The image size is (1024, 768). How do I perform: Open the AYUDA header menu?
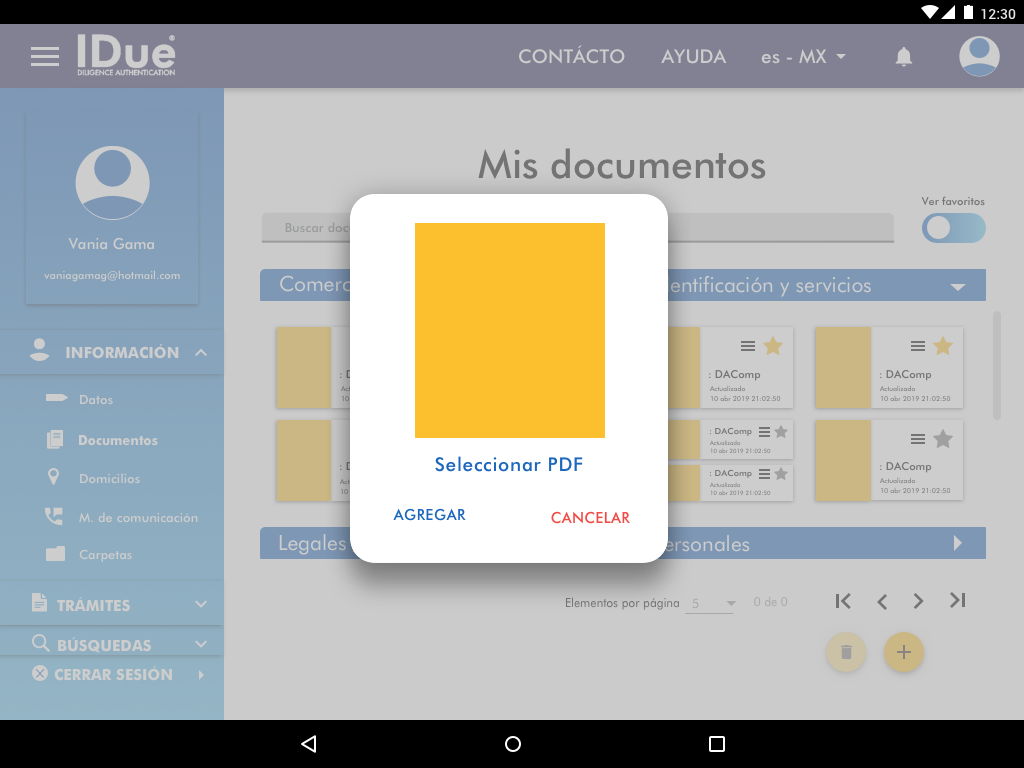693,57
